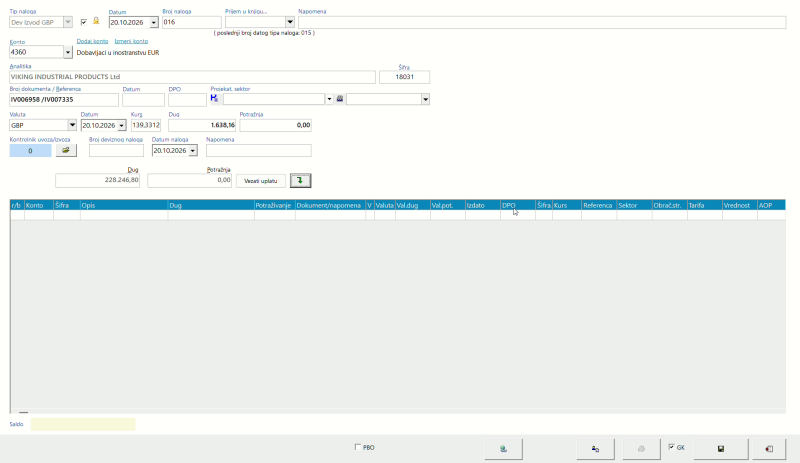Image resolution: width=800 pixels, height=463 pixels.
Task: Click the exit door icon button
Action: (x=769, y=449)
